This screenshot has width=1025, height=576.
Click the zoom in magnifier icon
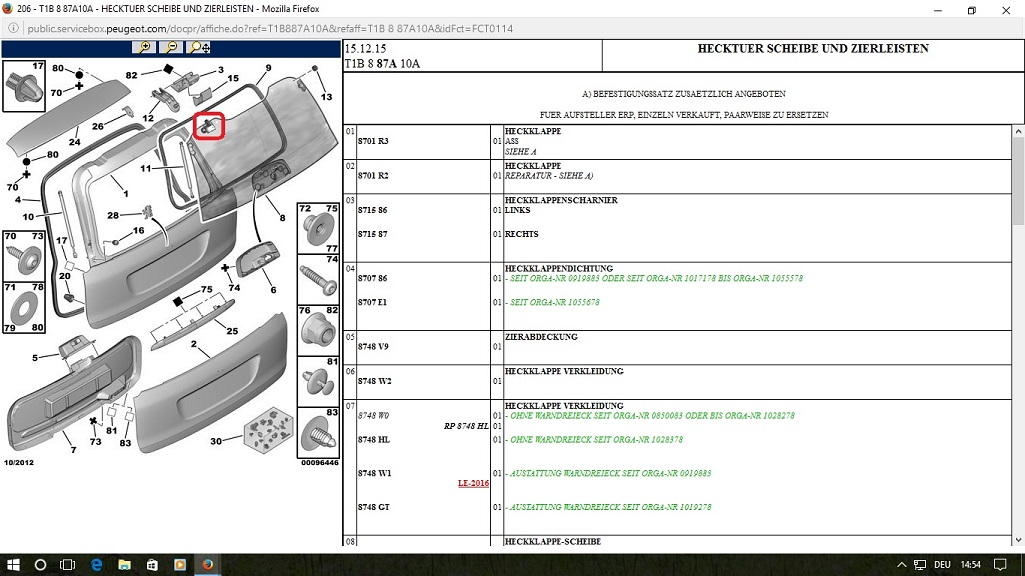tap(145, 47)
